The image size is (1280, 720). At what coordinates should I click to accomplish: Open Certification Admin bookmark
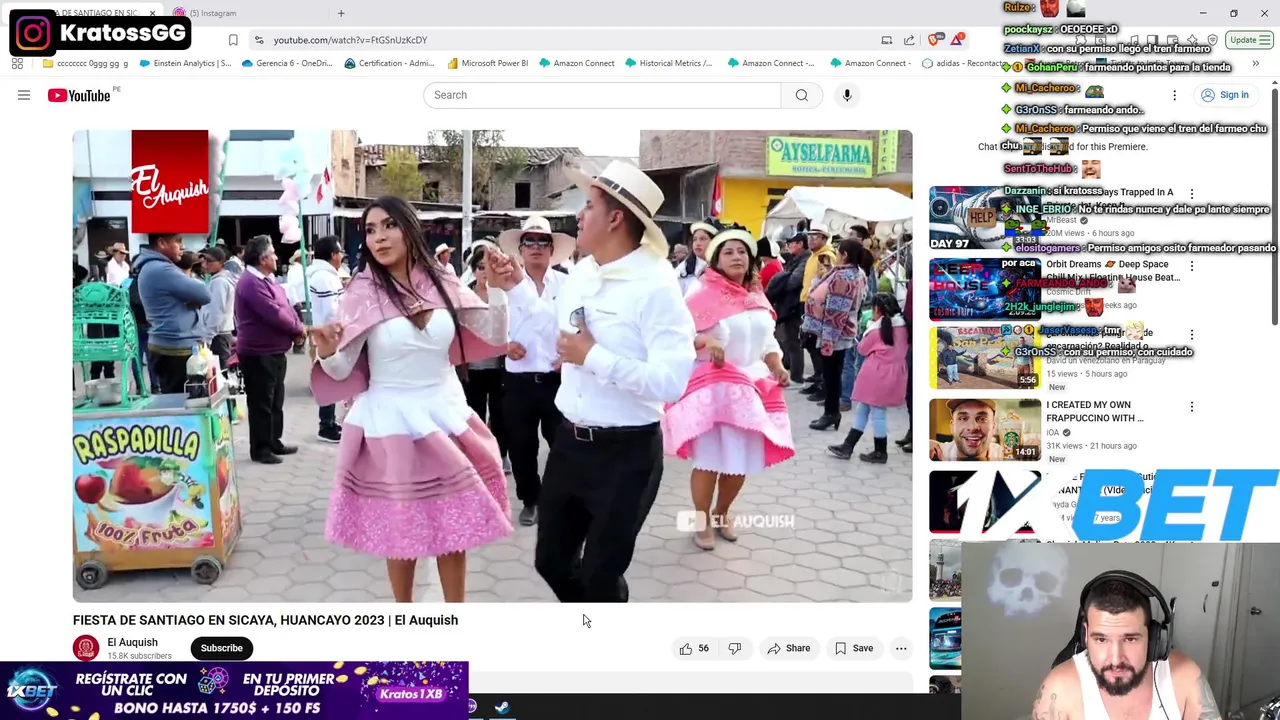(x=389, y=63)
